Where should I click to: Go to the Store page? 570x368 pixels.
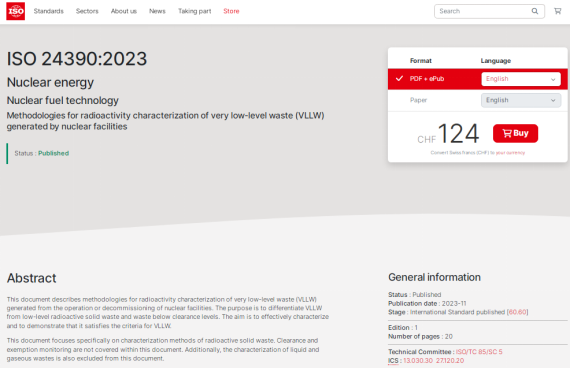[231, 11]
